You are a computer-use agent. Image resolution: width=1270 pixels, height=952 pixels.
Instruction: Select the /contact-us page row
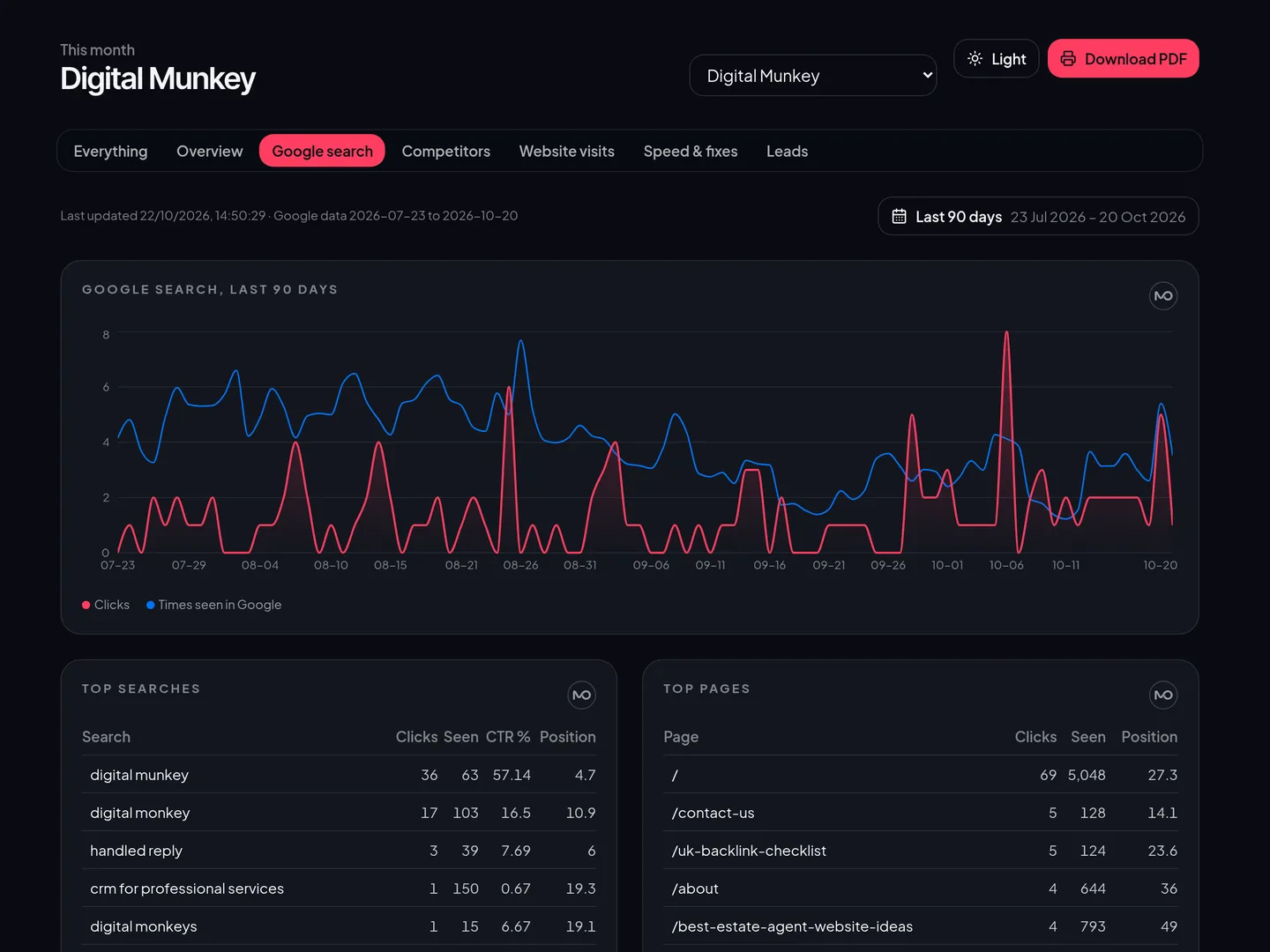tap(921, 813)
